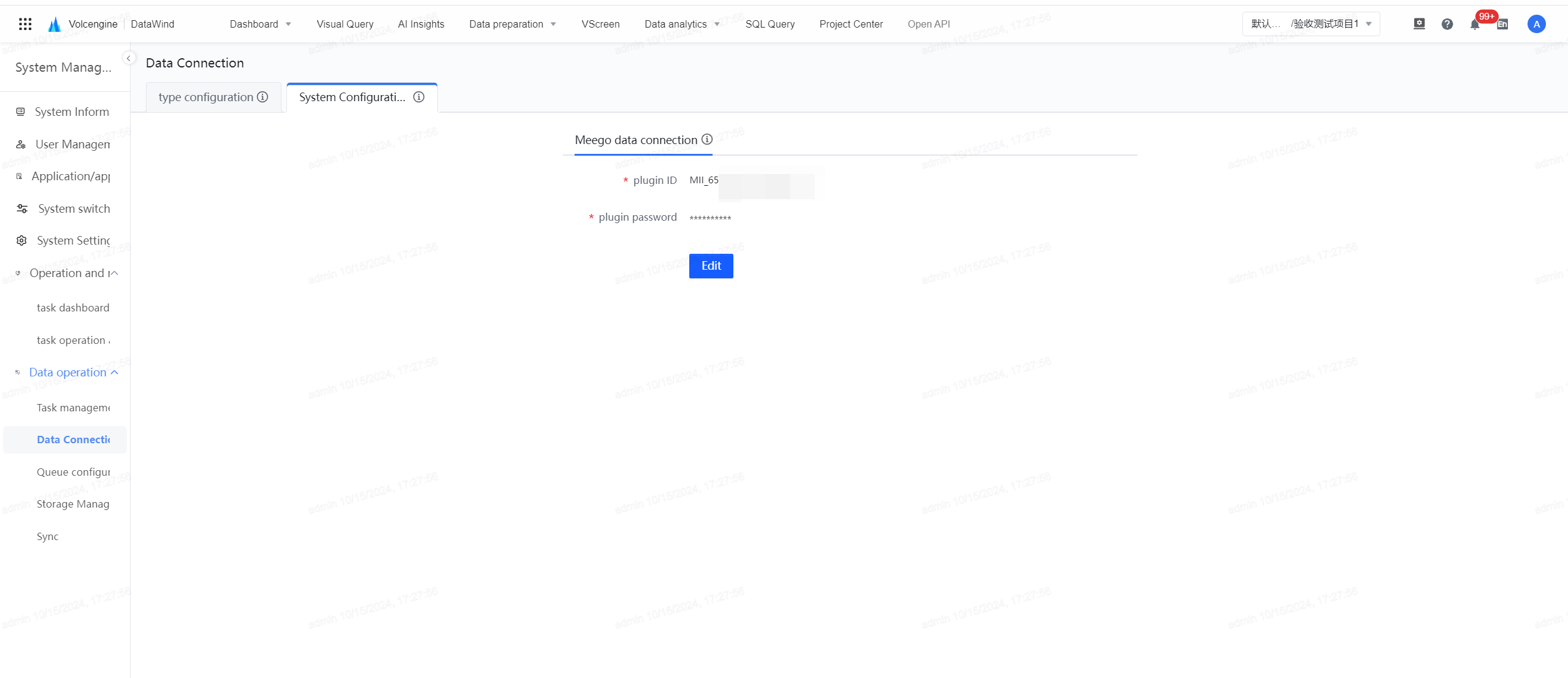This screenshot has width=1568, height=678.
Task: Open the Dashboard dropdown menu
Action: [x=261, y=24]
